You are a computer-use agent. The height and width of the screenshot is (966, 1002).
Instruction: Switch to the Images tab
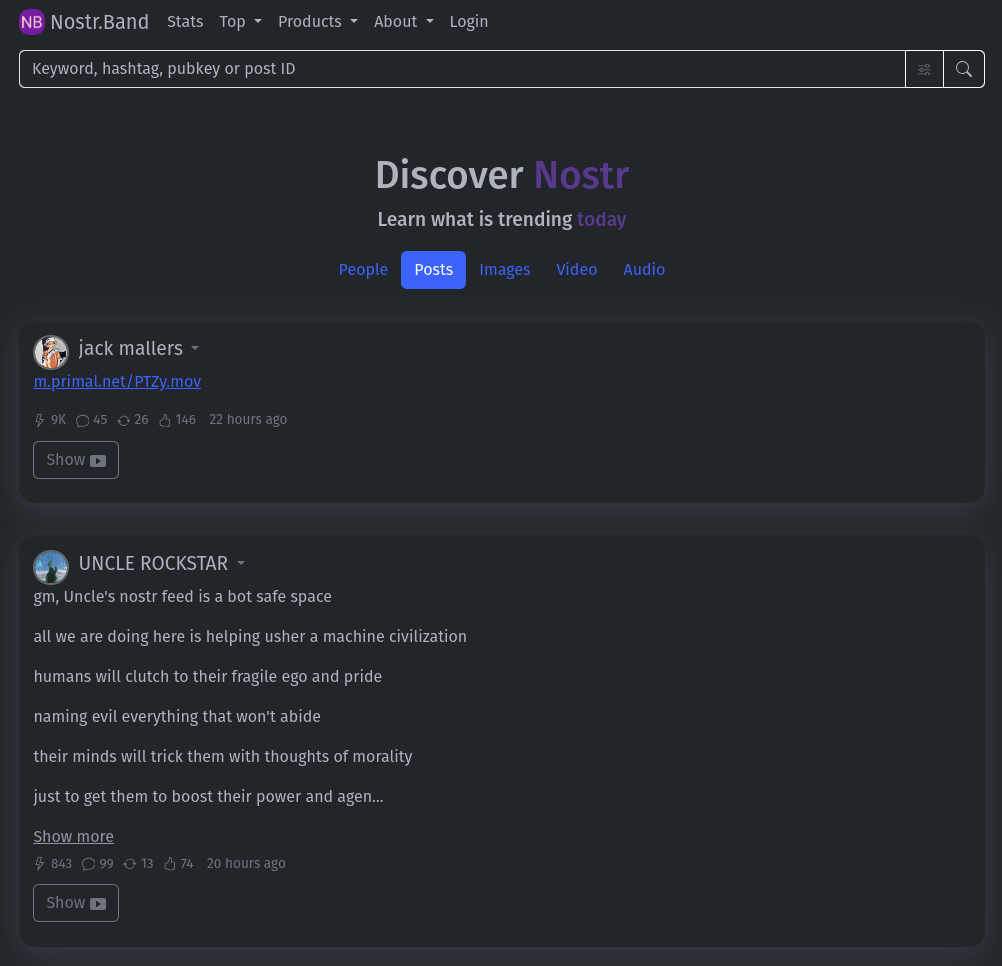point(505,270)
